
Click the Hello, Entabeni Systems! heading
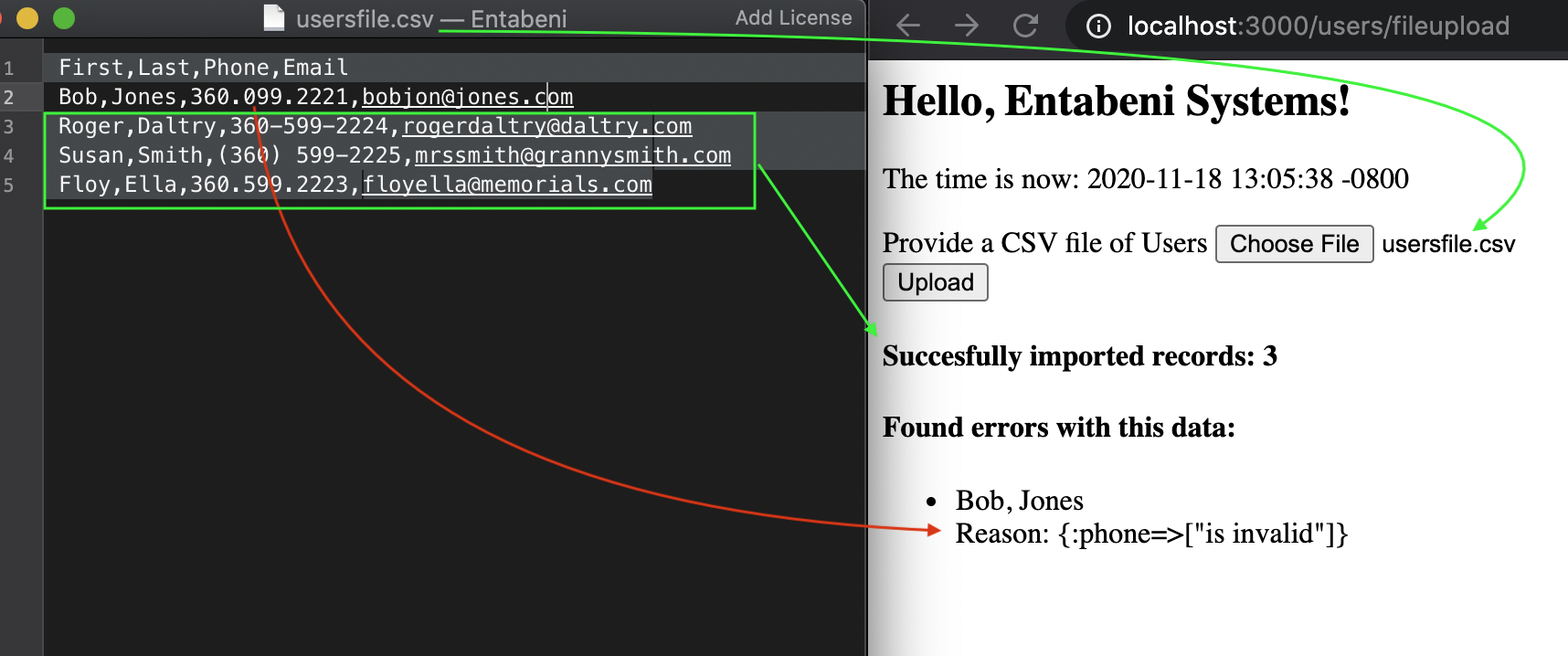[1116, 101]
